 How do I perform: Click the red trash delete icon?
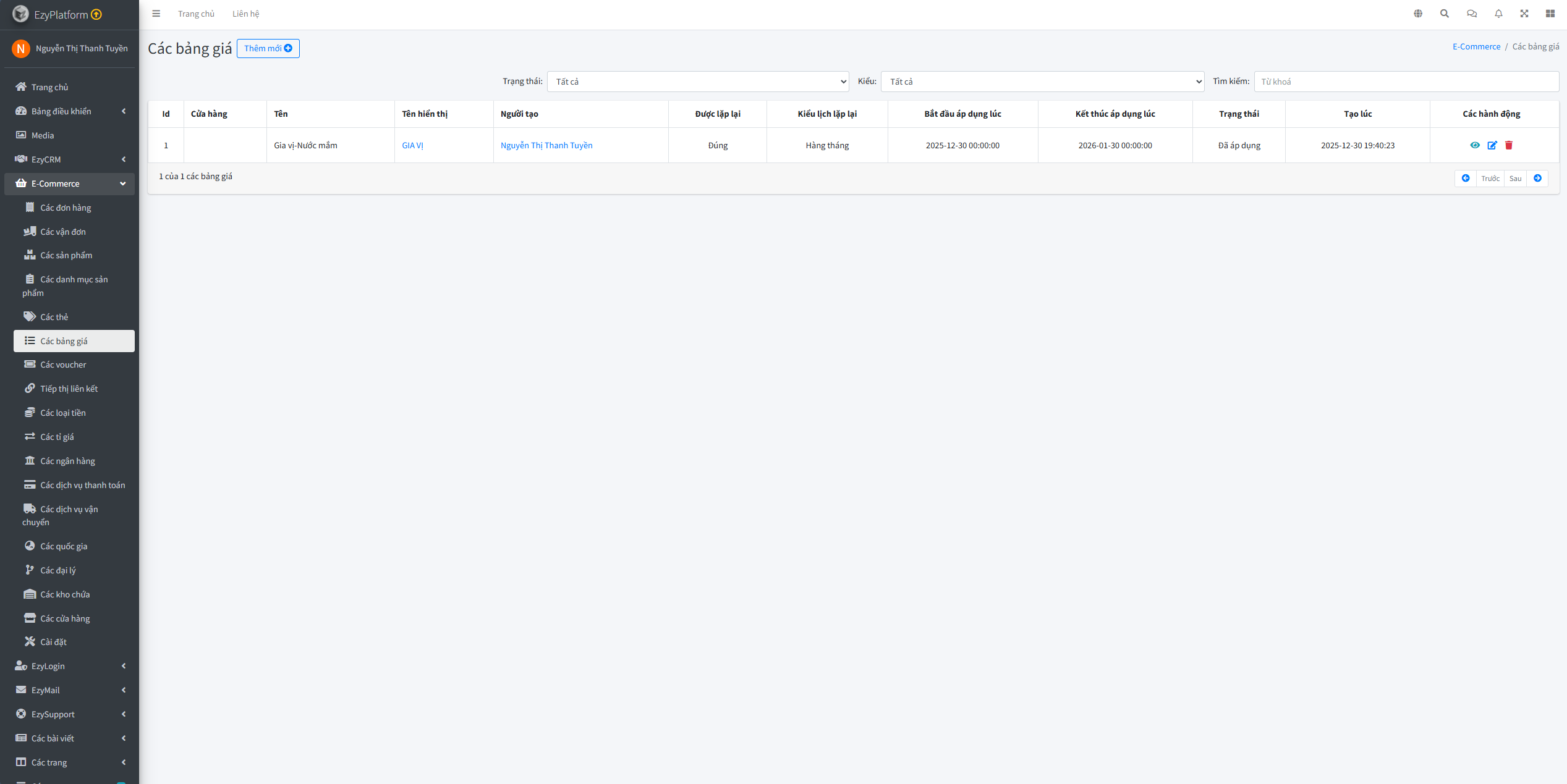(1509, 145)
